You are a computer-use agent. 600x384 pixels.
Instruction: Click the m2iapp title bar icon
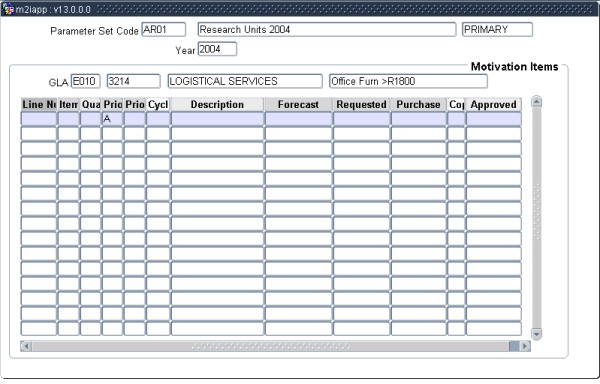pos(8,9)
